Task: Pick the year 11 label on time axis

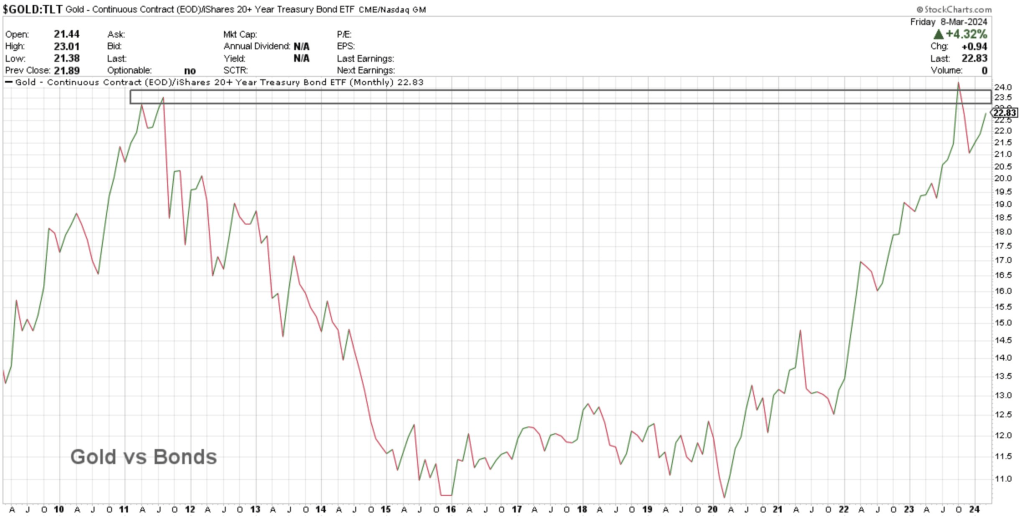Action: (x=125, y=508)
